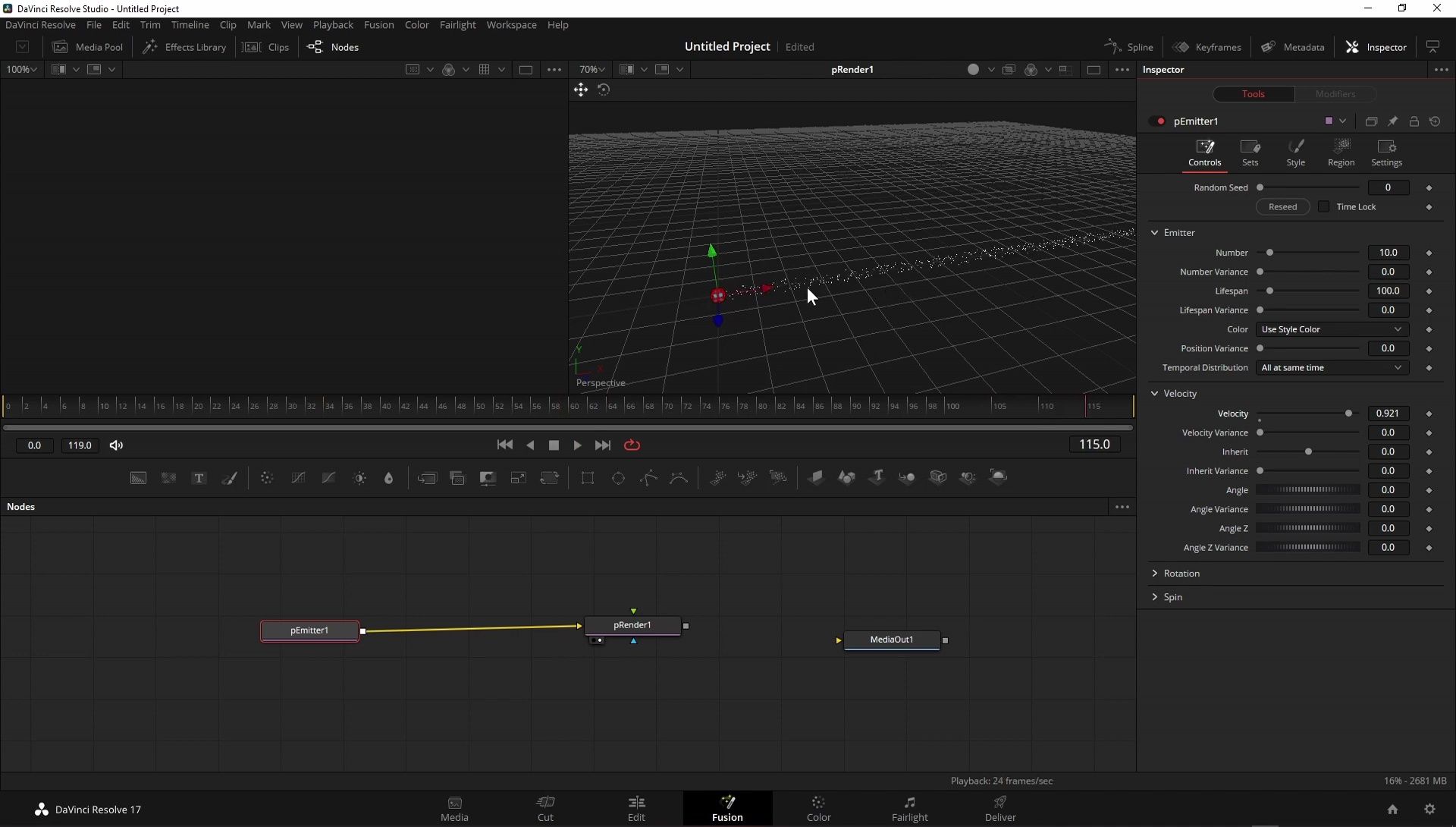Add Renderer 3D tool icon

[998, 477]
